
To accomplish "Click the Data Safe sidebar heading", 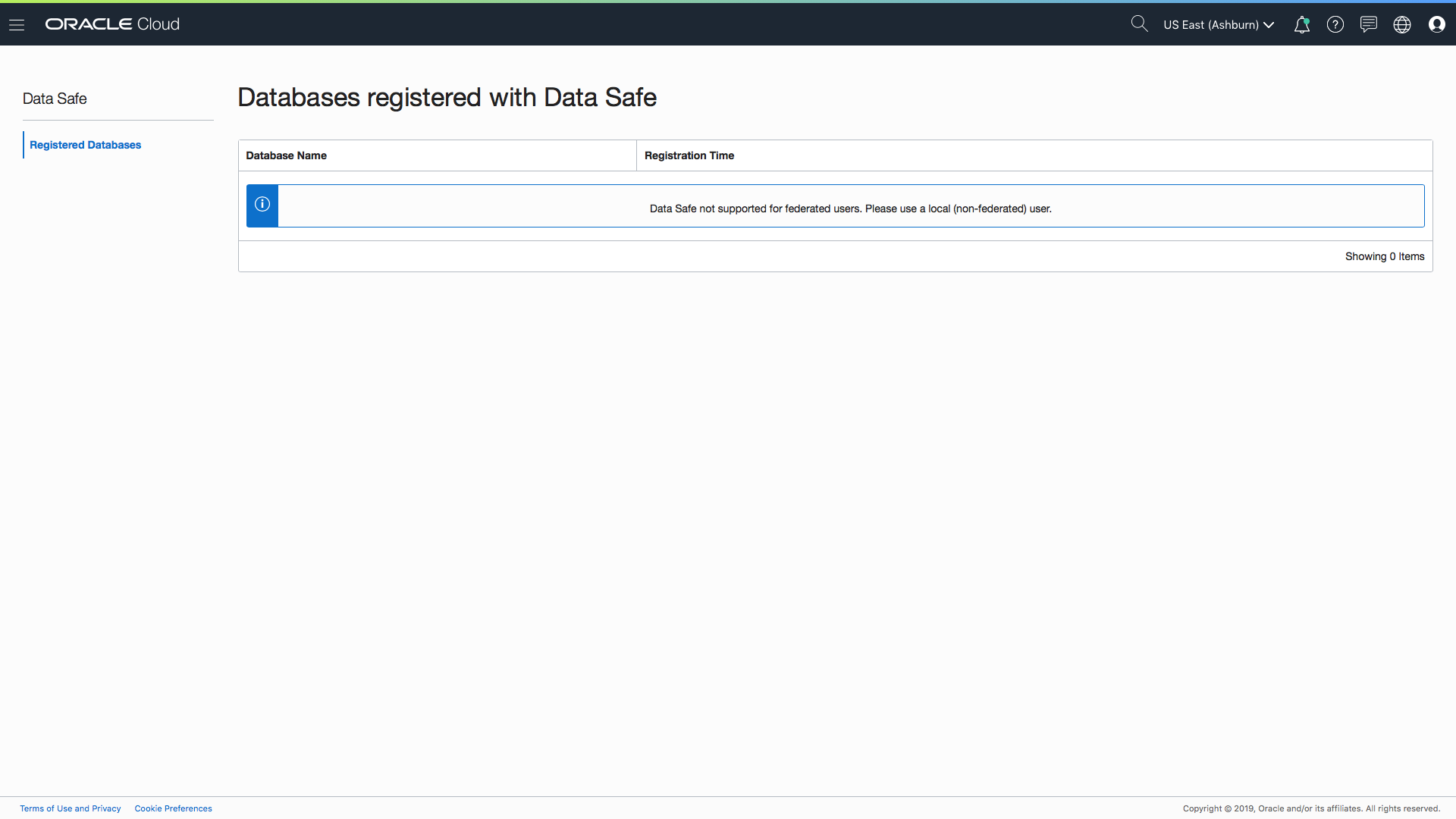I will pos(55,99).
